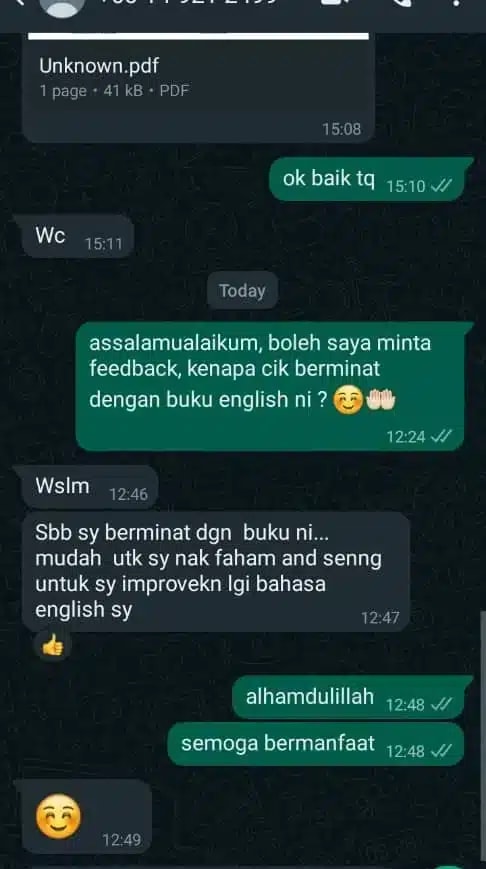This screenshot has width=486, height=869.
Task: Open contact info via phone number header
Action: [x=188, y=2]
